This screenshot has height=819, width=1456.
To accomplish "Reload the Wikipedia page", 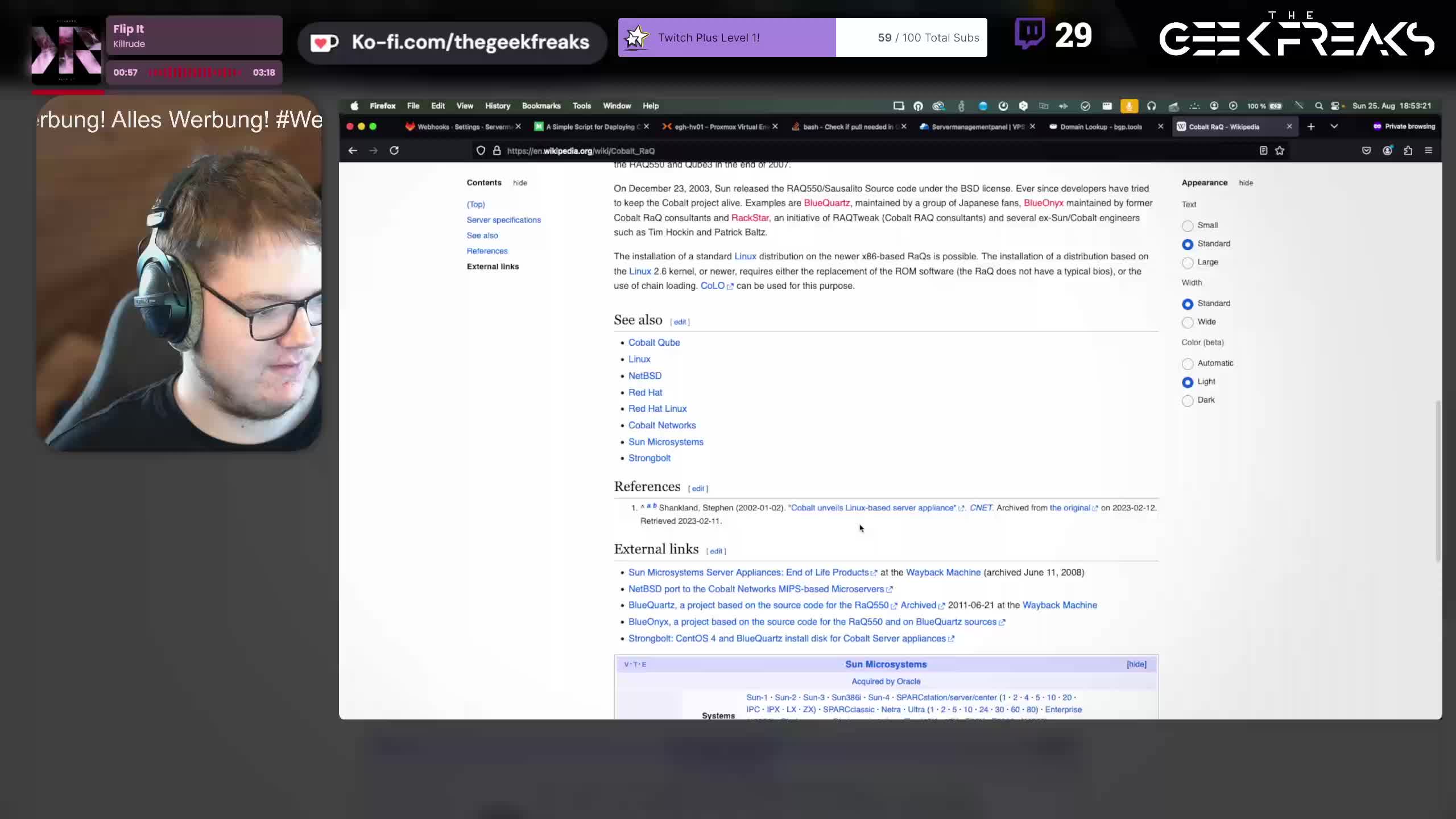I will click(394, 151).
